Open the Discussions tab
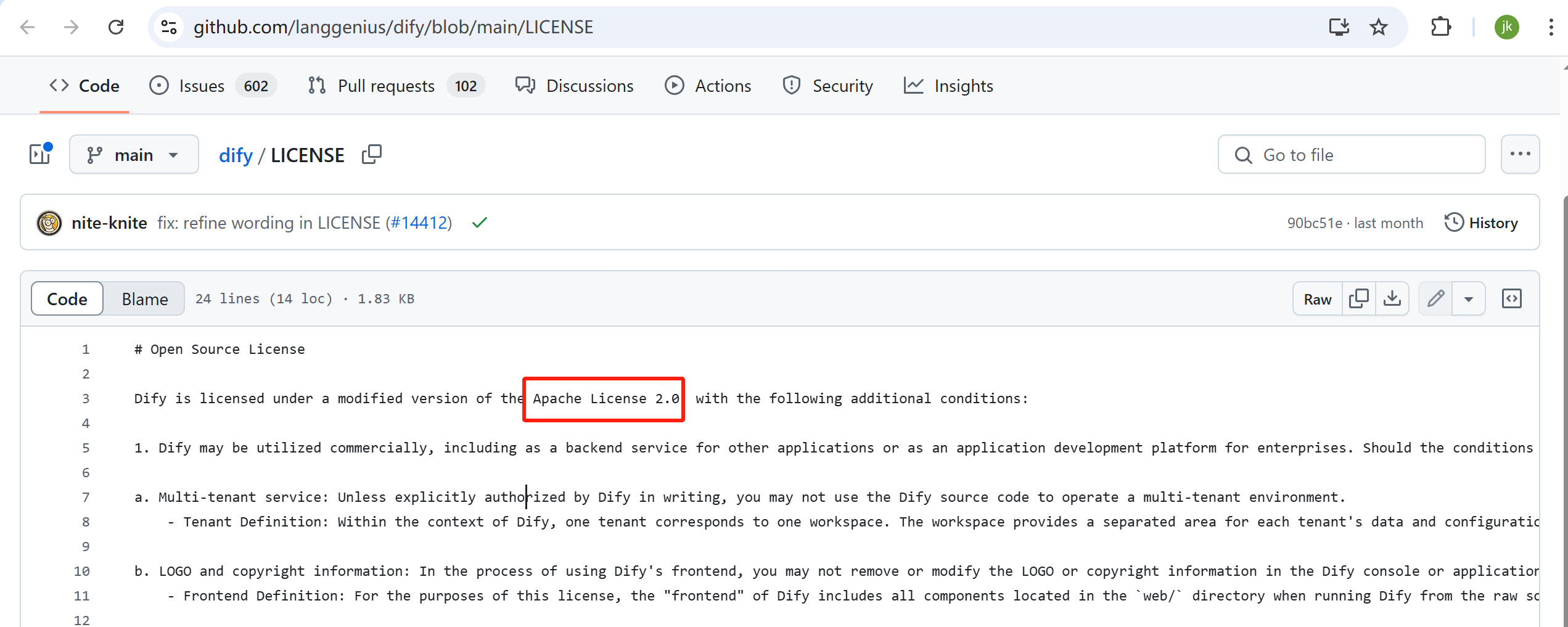This screenshot has height=627, width=1568. [575, 86]
